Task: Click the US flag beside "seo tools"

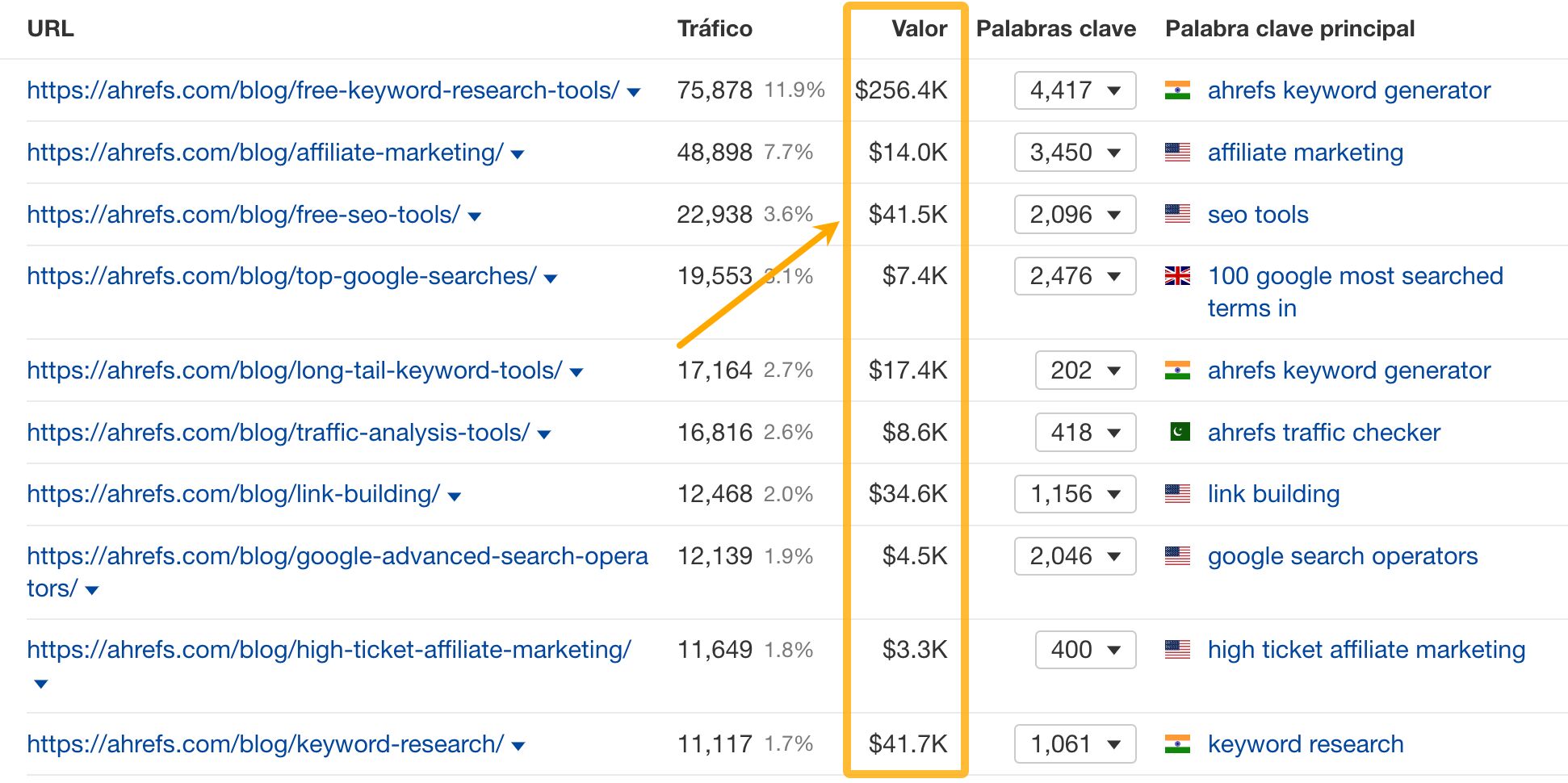Action: (x=1179, y=214)
